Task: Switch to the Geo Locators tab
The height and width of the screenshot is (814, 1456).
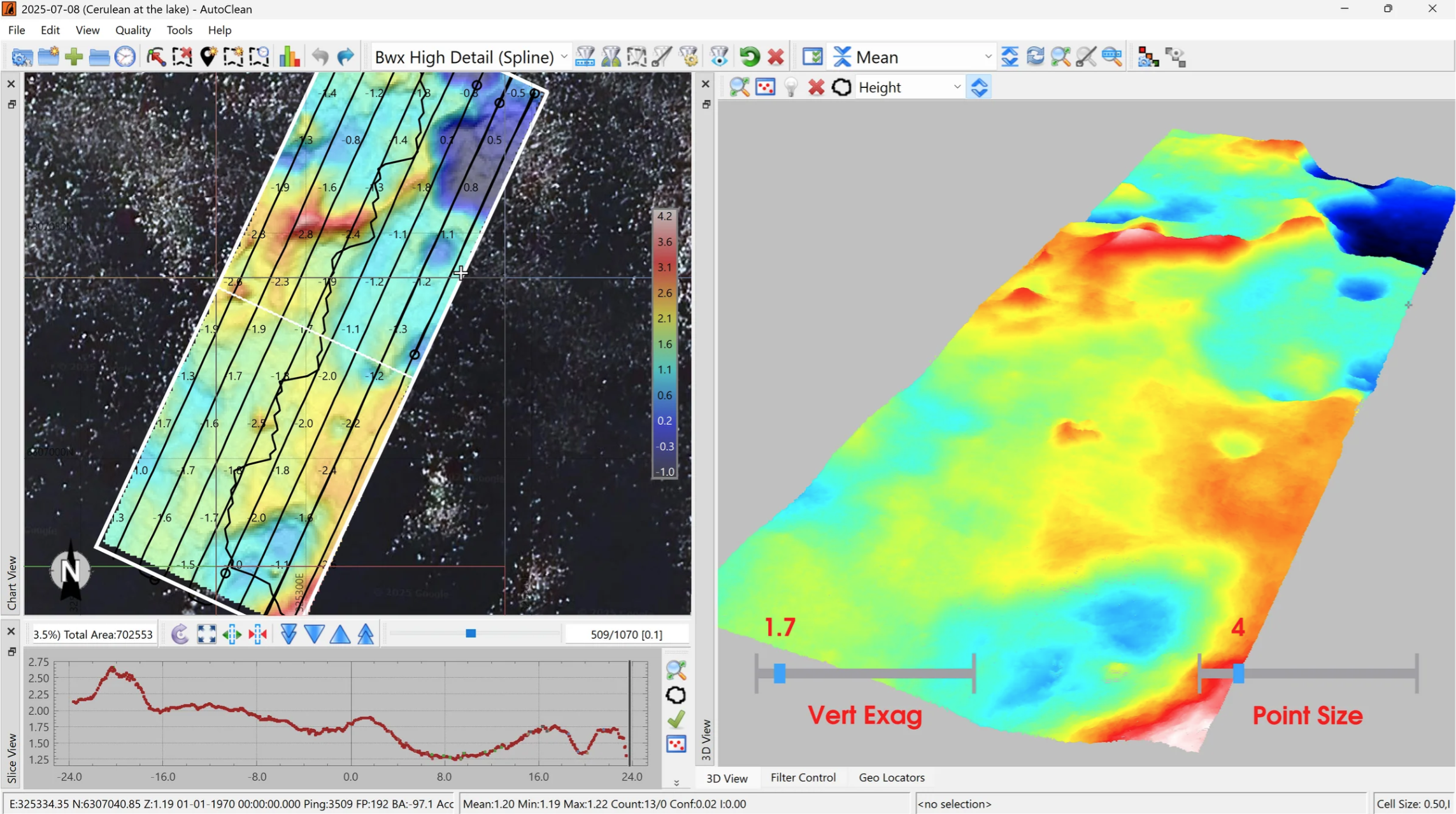Action: coord(891,778)
